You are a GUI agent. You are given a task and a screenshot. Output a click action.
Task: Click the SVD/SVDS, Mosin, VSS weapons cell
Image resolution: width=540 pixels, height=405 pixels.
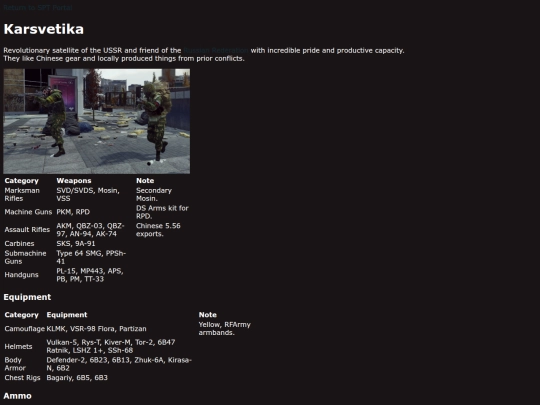pos(88,195)
